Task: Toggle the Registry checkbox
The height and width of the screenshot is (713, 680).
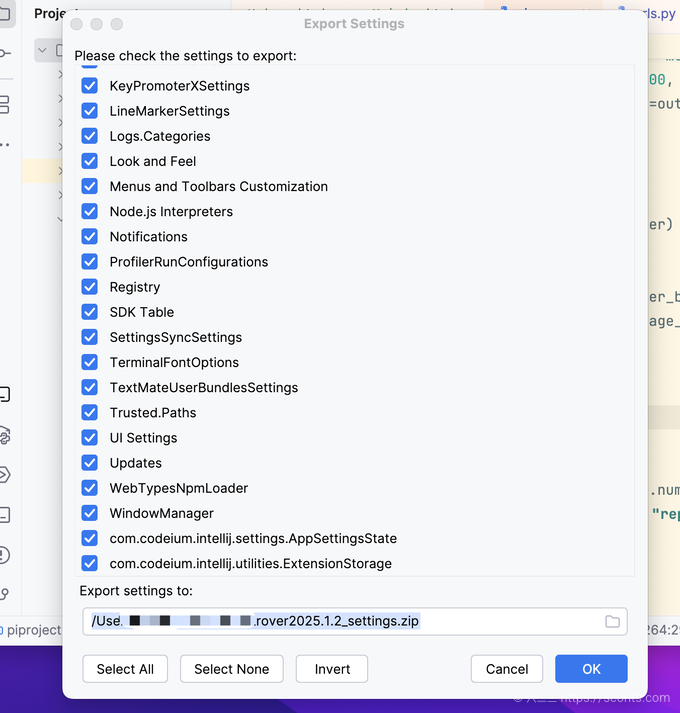Action: point(90,286)
